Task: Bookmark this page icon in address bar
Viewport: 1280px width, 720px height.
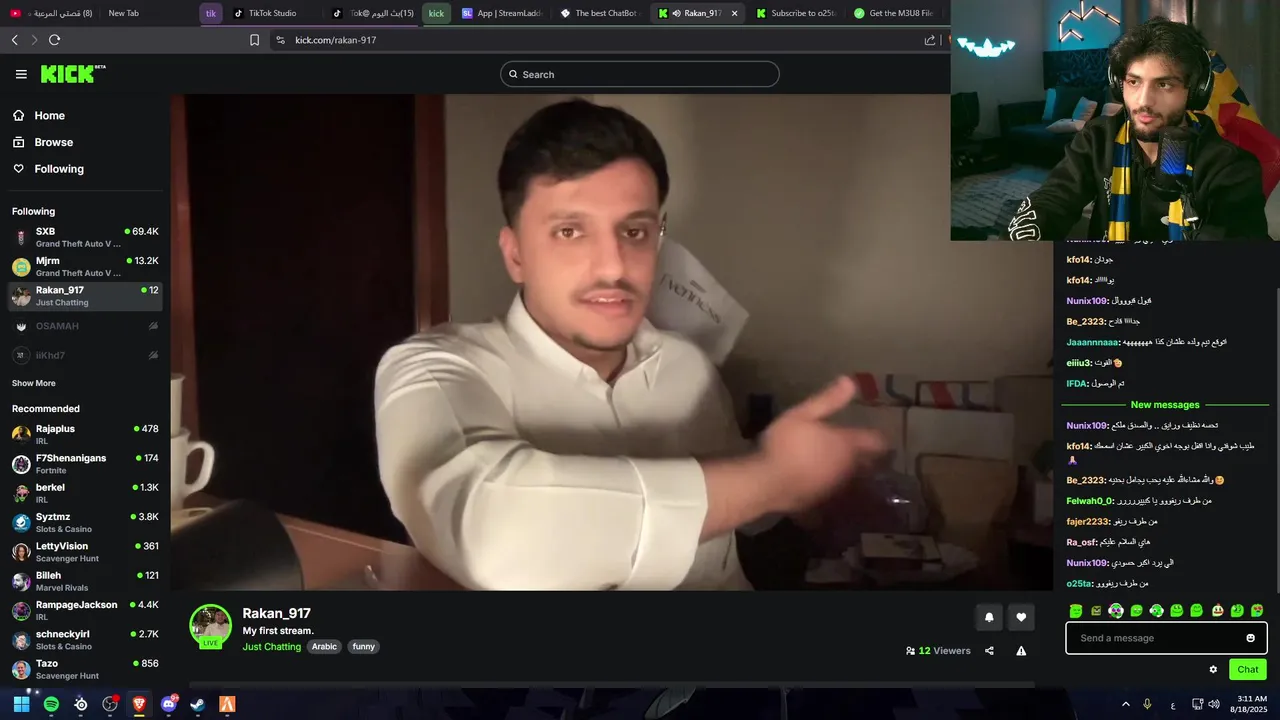Action: 254,40
